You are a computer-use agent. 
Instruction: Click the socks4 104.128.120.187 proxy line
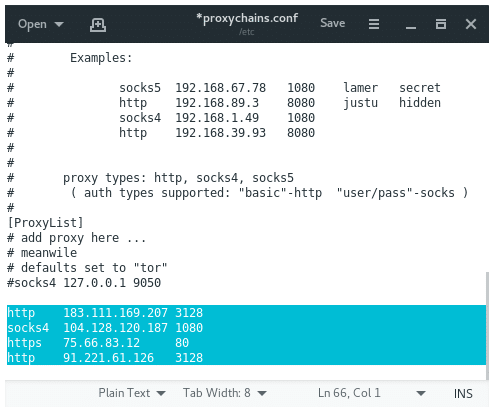click(x=246, y=328)
